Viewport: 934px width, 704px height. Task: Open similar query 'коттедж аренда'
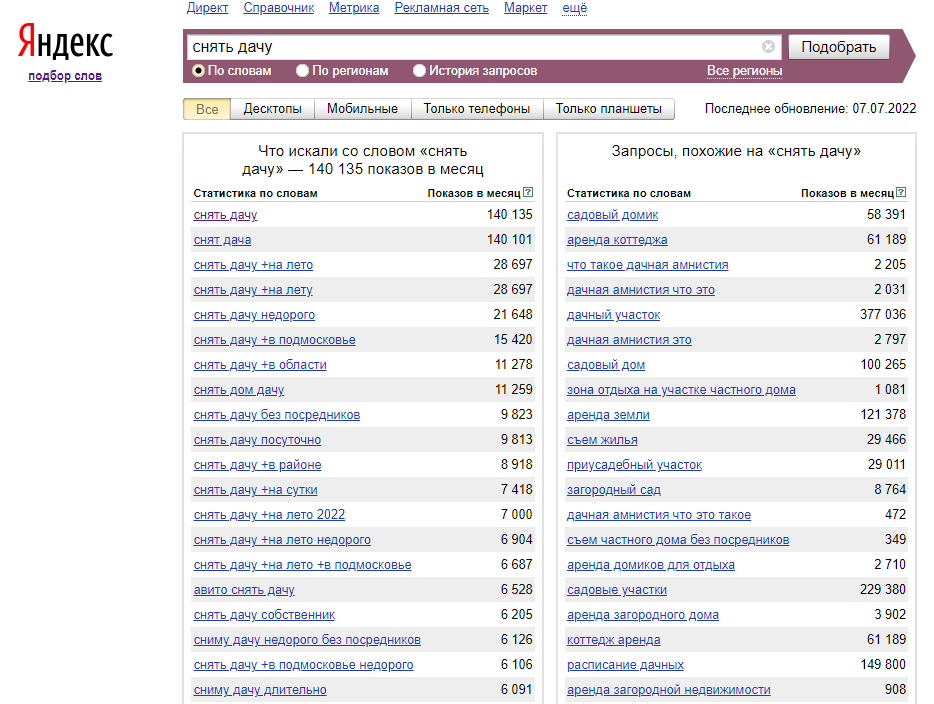coord(614,640)
